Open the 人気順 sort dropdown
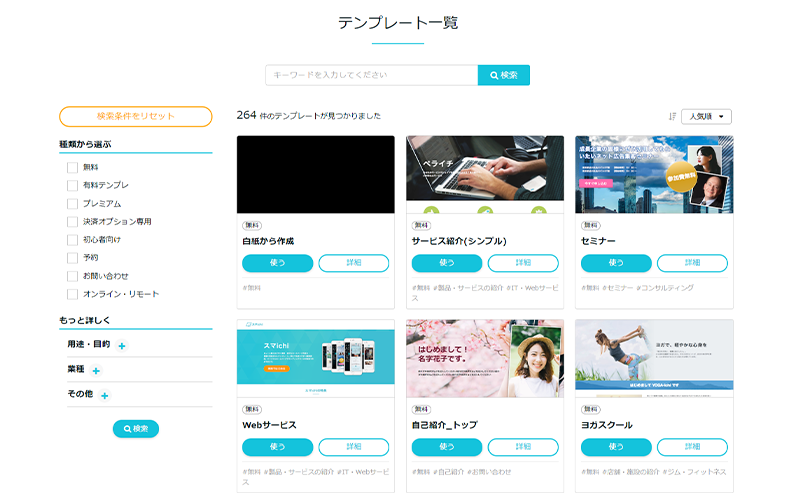 point(706,117)
